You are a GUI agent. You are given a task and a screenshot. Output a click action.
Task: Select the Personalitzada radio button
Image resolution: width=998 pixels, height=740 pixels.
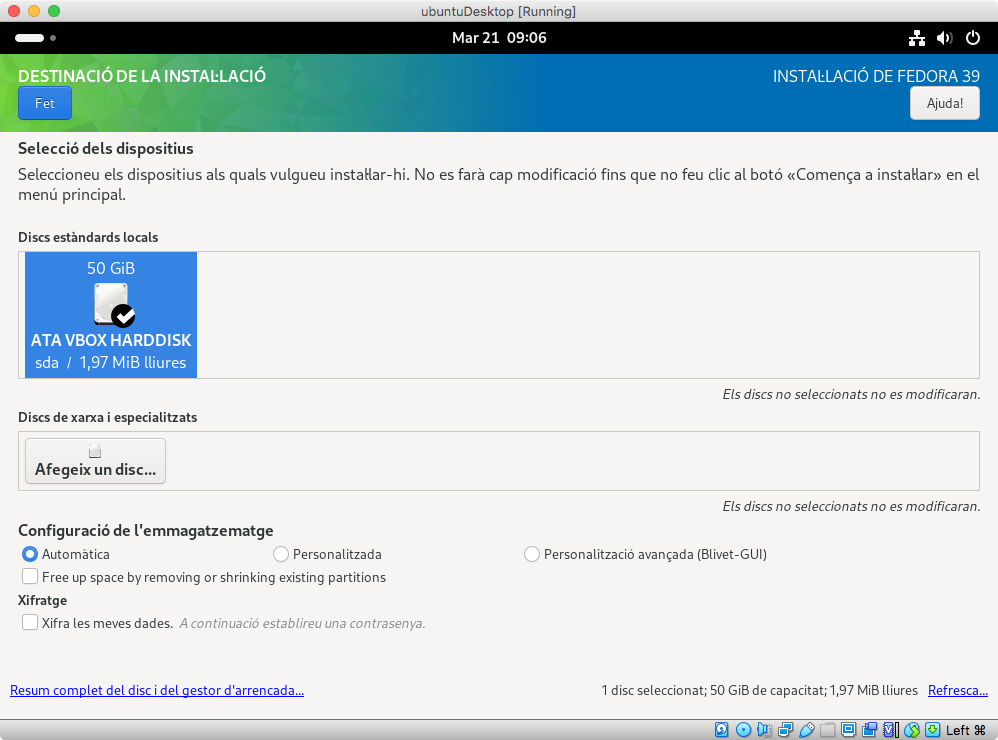pos(281,554)
